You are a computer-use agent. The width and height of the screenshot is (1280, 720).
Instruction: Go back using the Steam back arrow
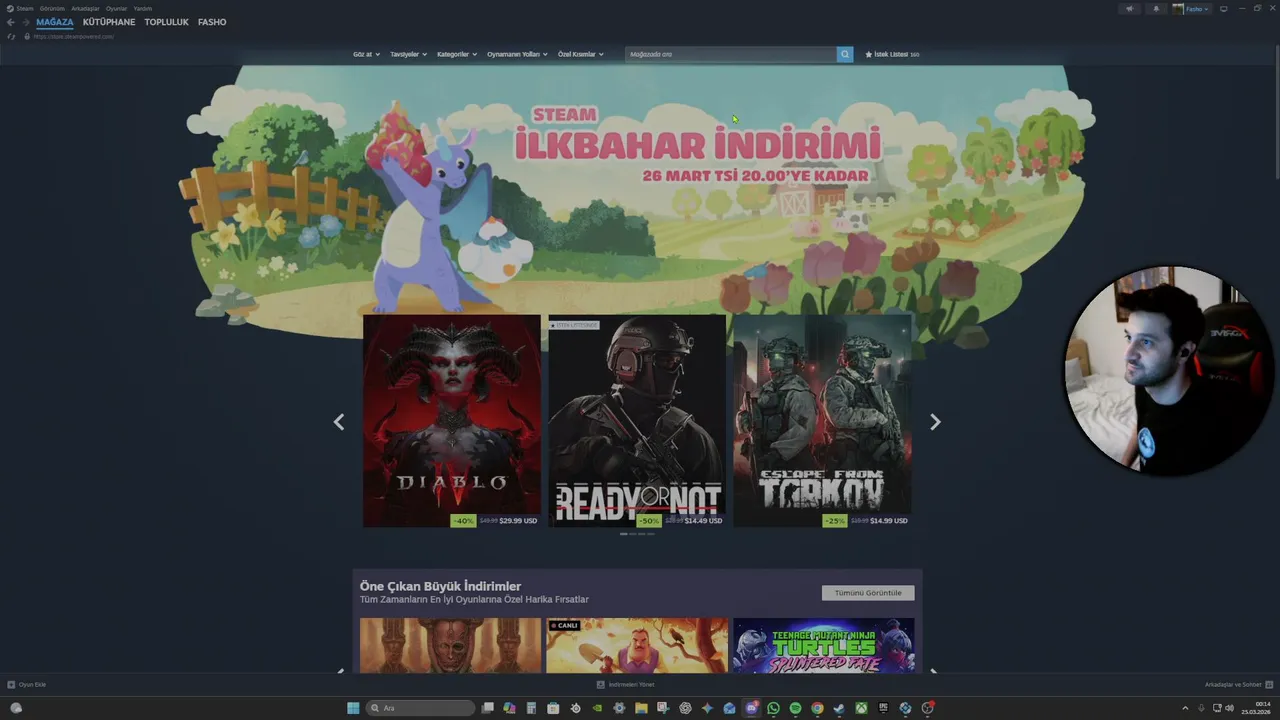(10, 22)
